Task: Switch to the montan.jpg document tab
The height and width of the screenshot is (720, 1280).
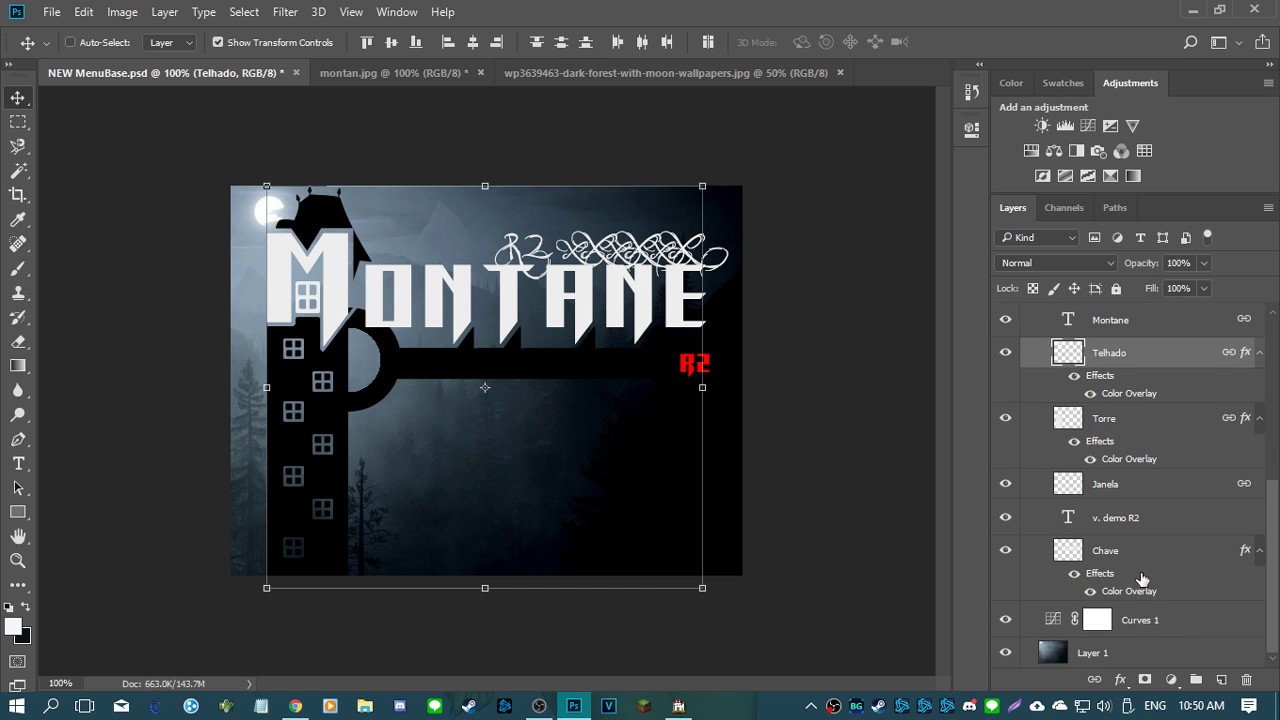Action: click(393, 73)
